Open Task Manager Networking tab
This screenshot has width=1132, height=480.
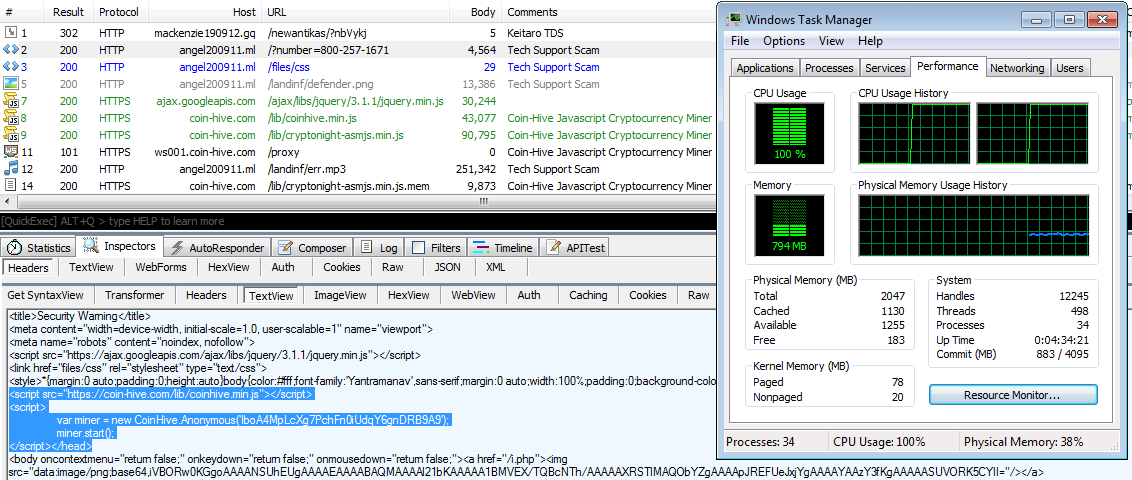[1016, 68]
